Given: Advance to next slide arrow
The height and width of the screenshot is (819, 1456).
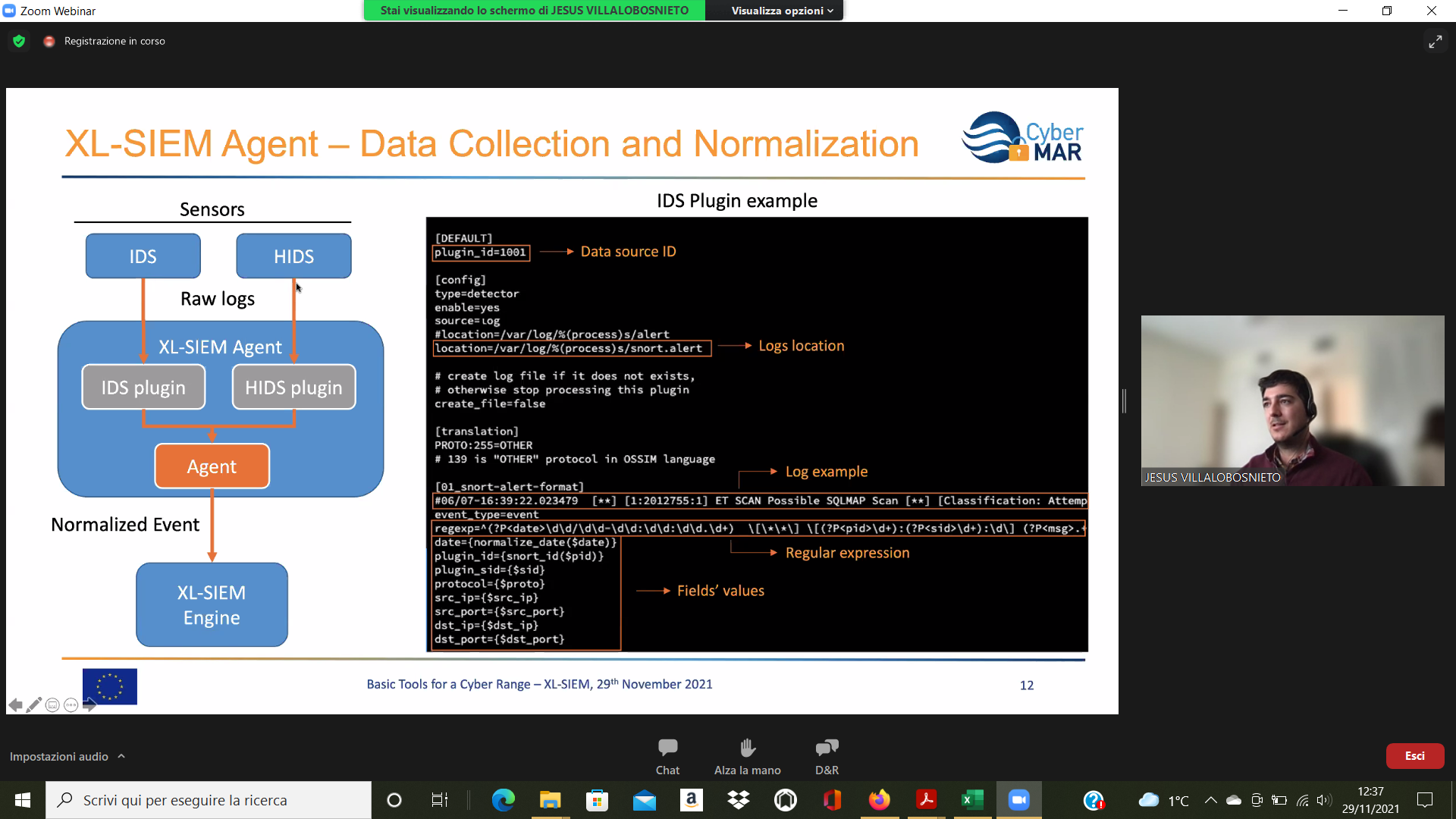Looking at the screenshot, I should tap(89, 705).
